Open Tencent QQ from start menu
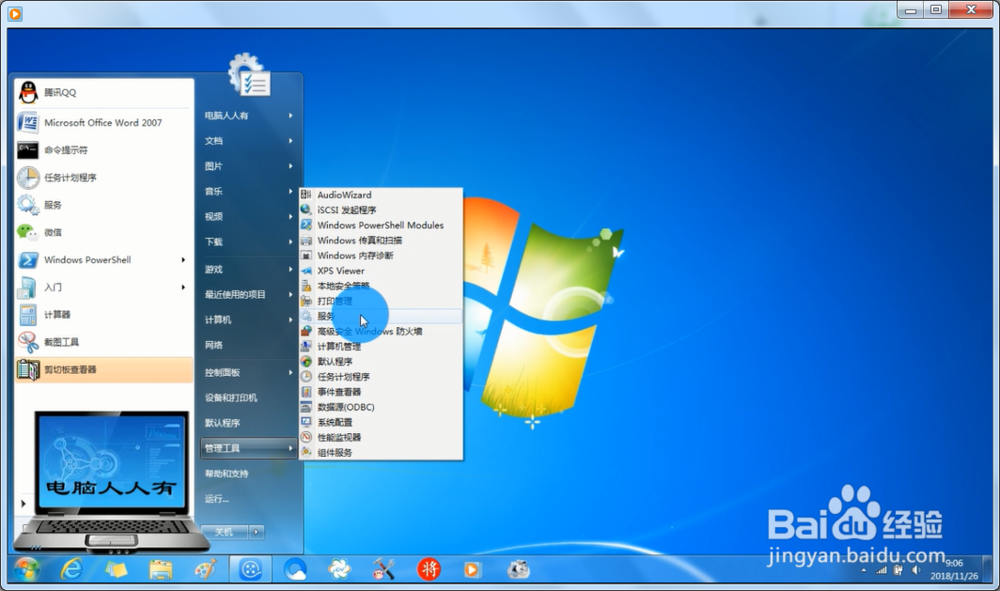The height and width of the screenshot is (591, 1000). click(104, 92)
